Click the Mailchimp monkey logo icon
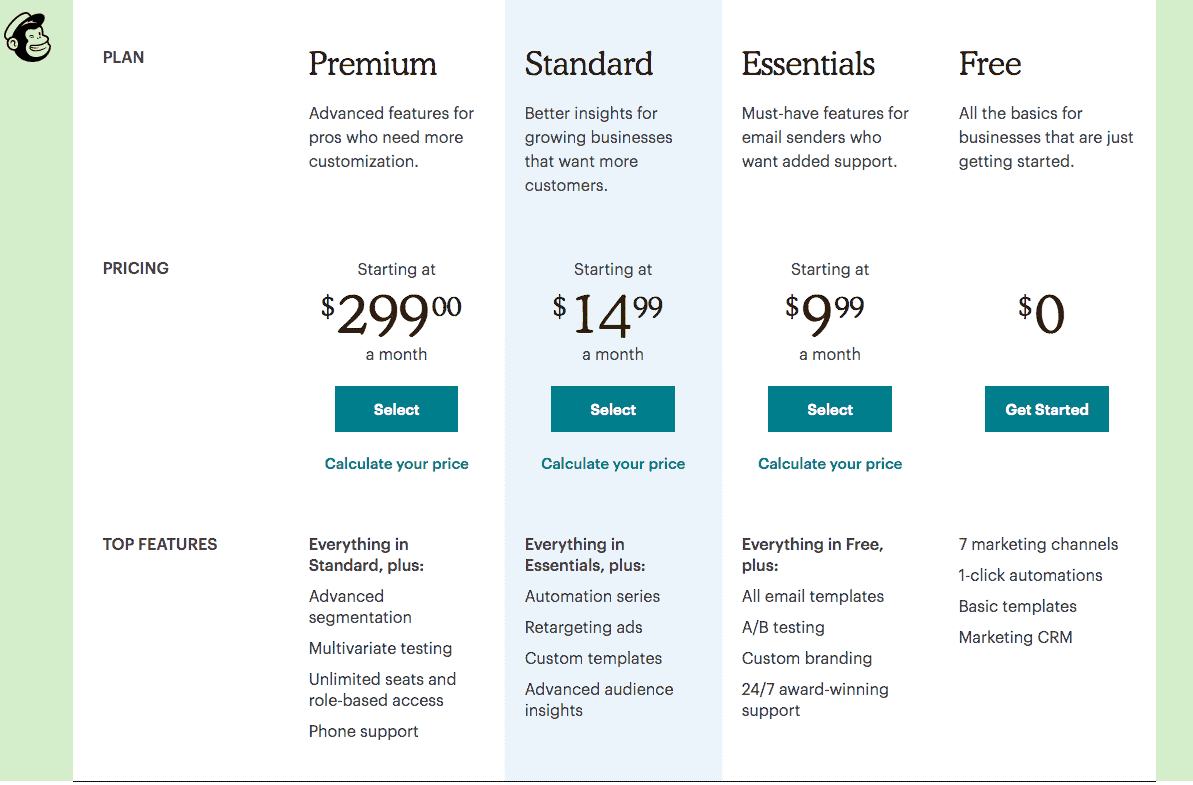Screen dimensions: 1193x785 (x=27, y=37)
